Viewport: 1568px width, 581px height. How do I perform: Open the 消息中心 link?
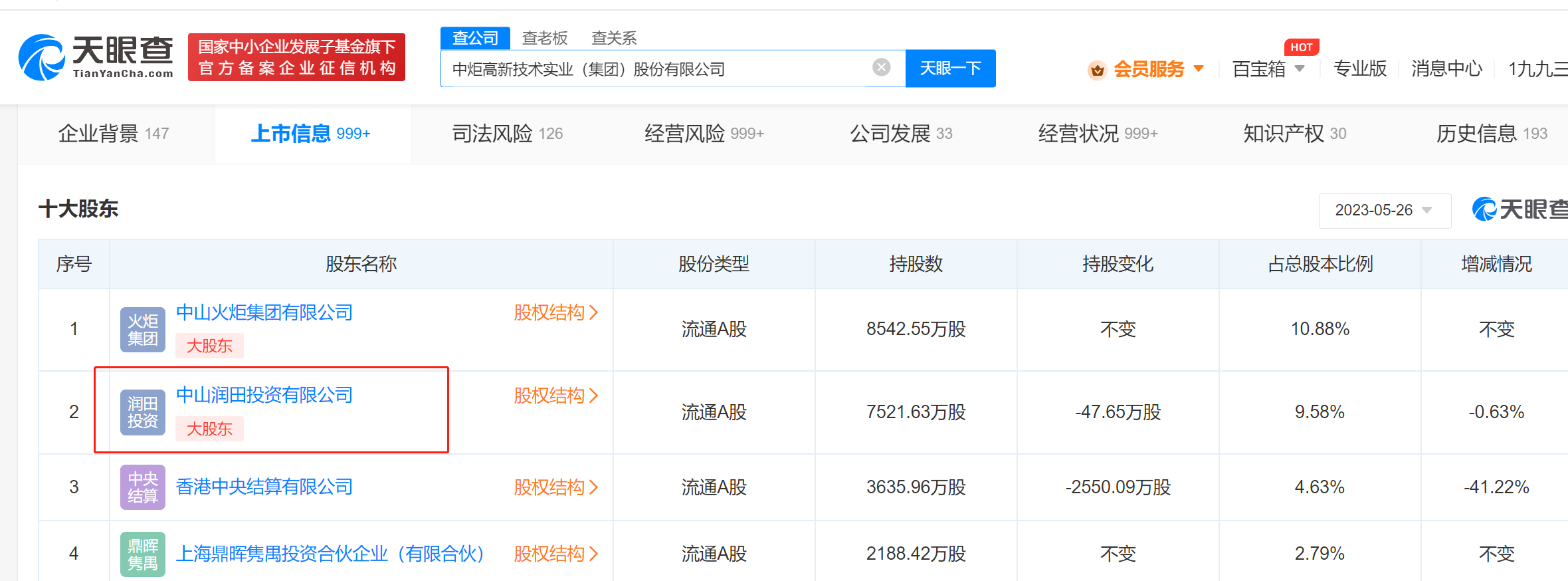1447,68
